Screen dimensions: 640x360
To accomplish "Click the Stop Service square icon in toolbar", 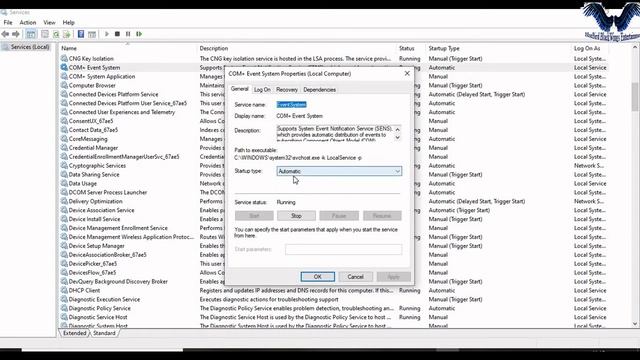I will coord(117,34).
